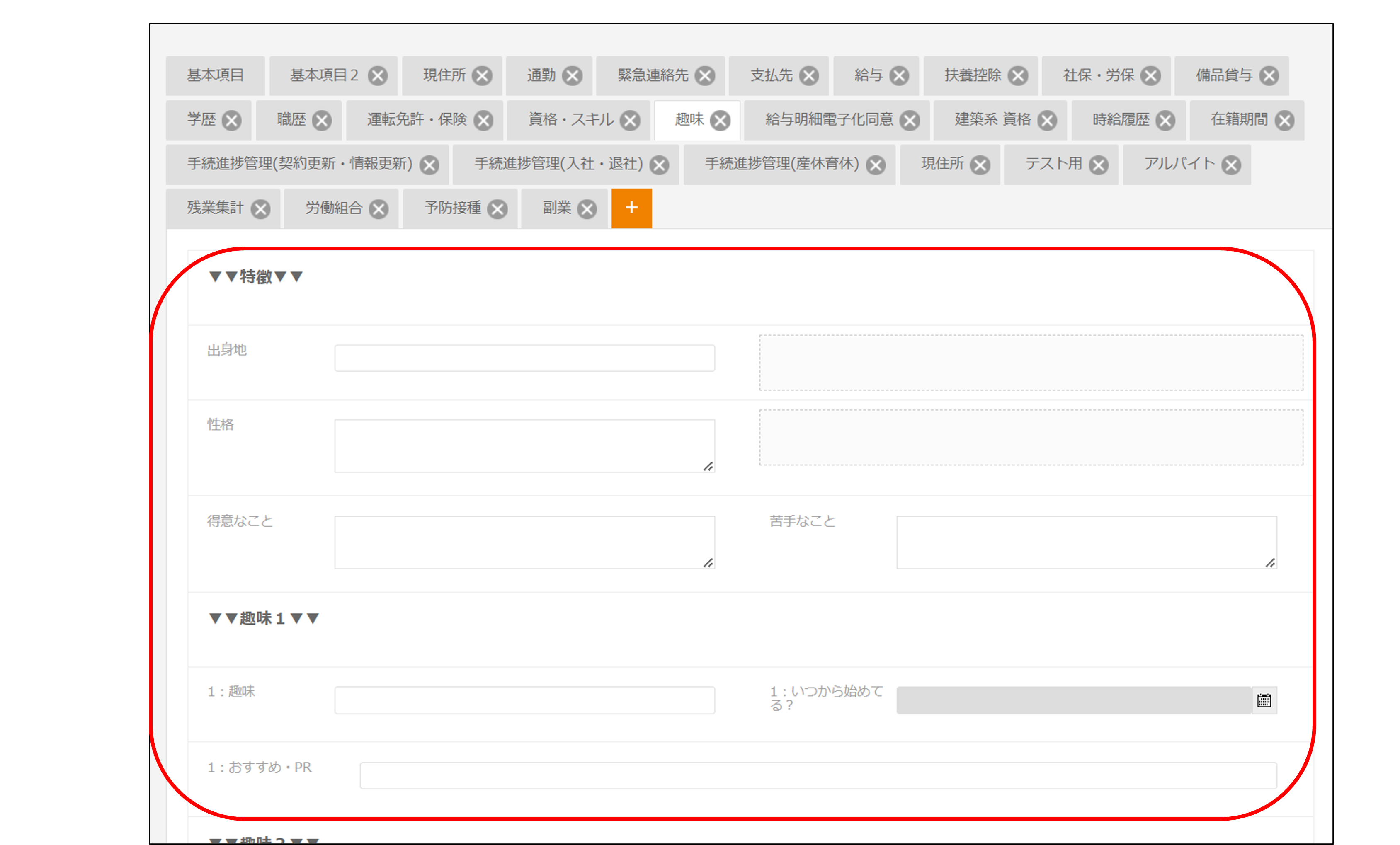Remove the 運転免許・保険 tab via its X icon
Image resolution: width=1400 pixels, height=845 pixels.
[483, 121]
